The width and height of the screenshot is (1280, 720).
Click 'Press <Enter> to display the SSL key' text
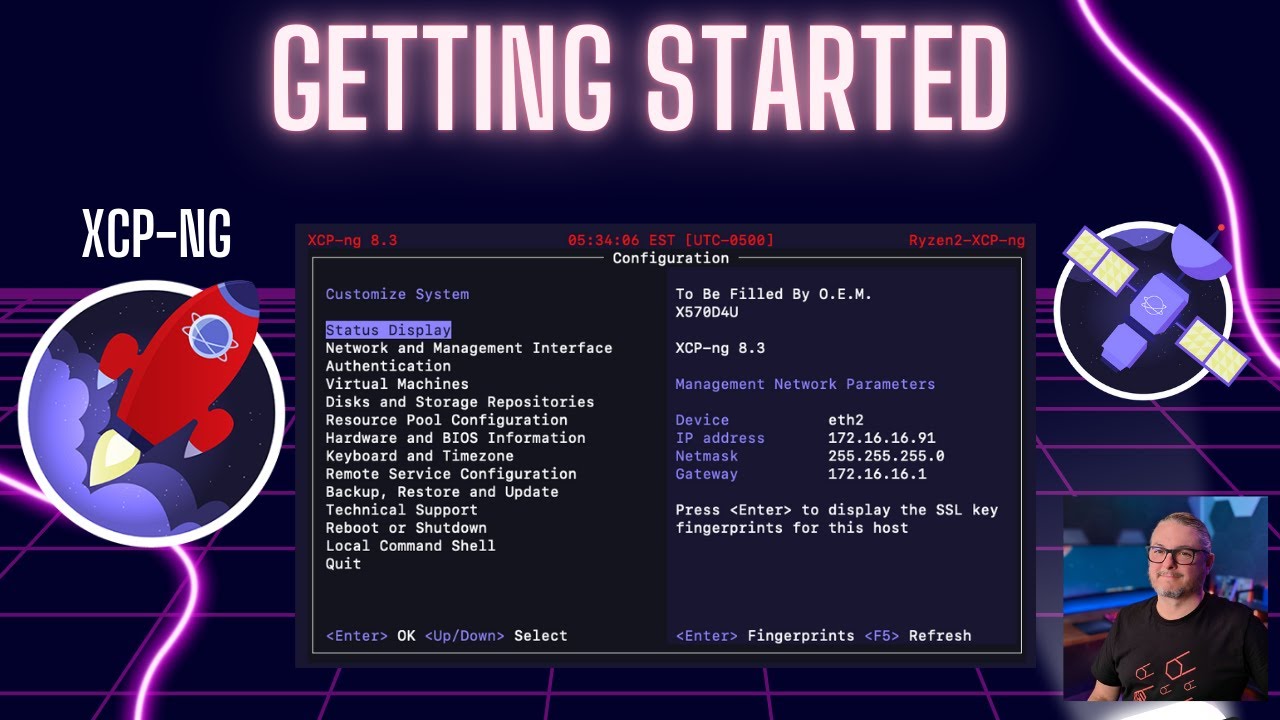(837, 510)
